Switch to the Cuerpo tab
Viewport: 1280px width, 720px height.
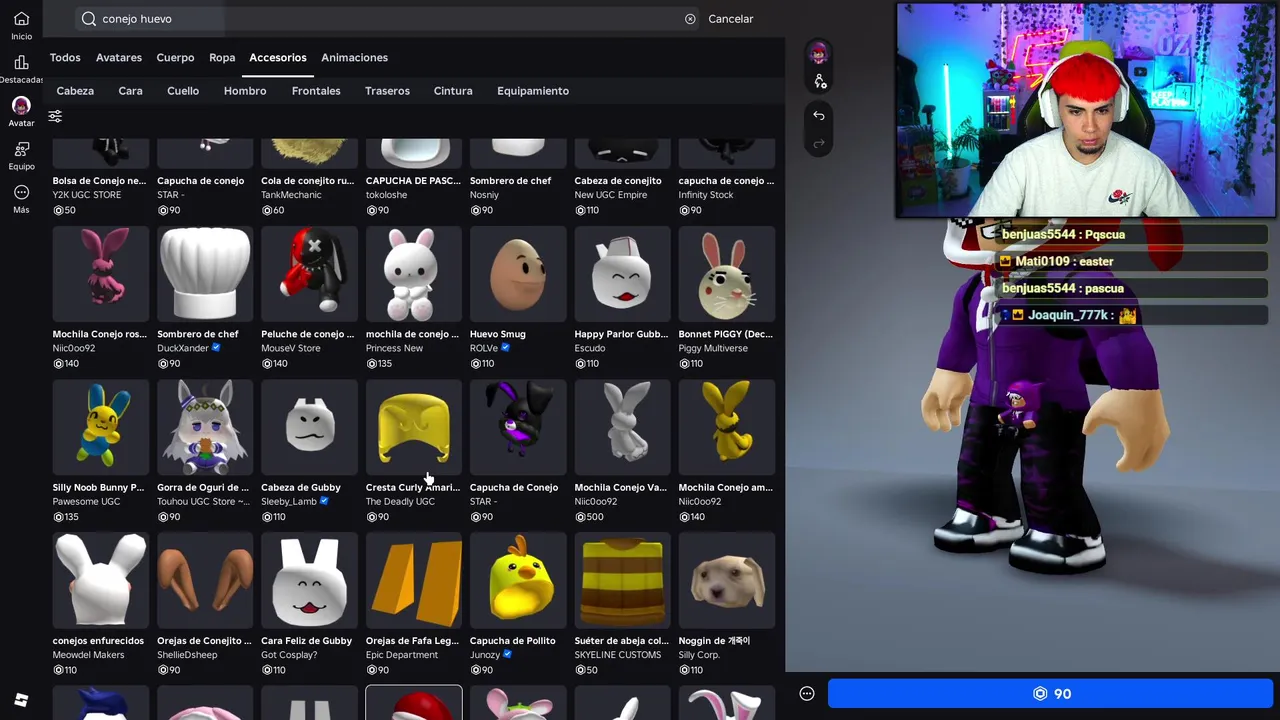point(175,58)
